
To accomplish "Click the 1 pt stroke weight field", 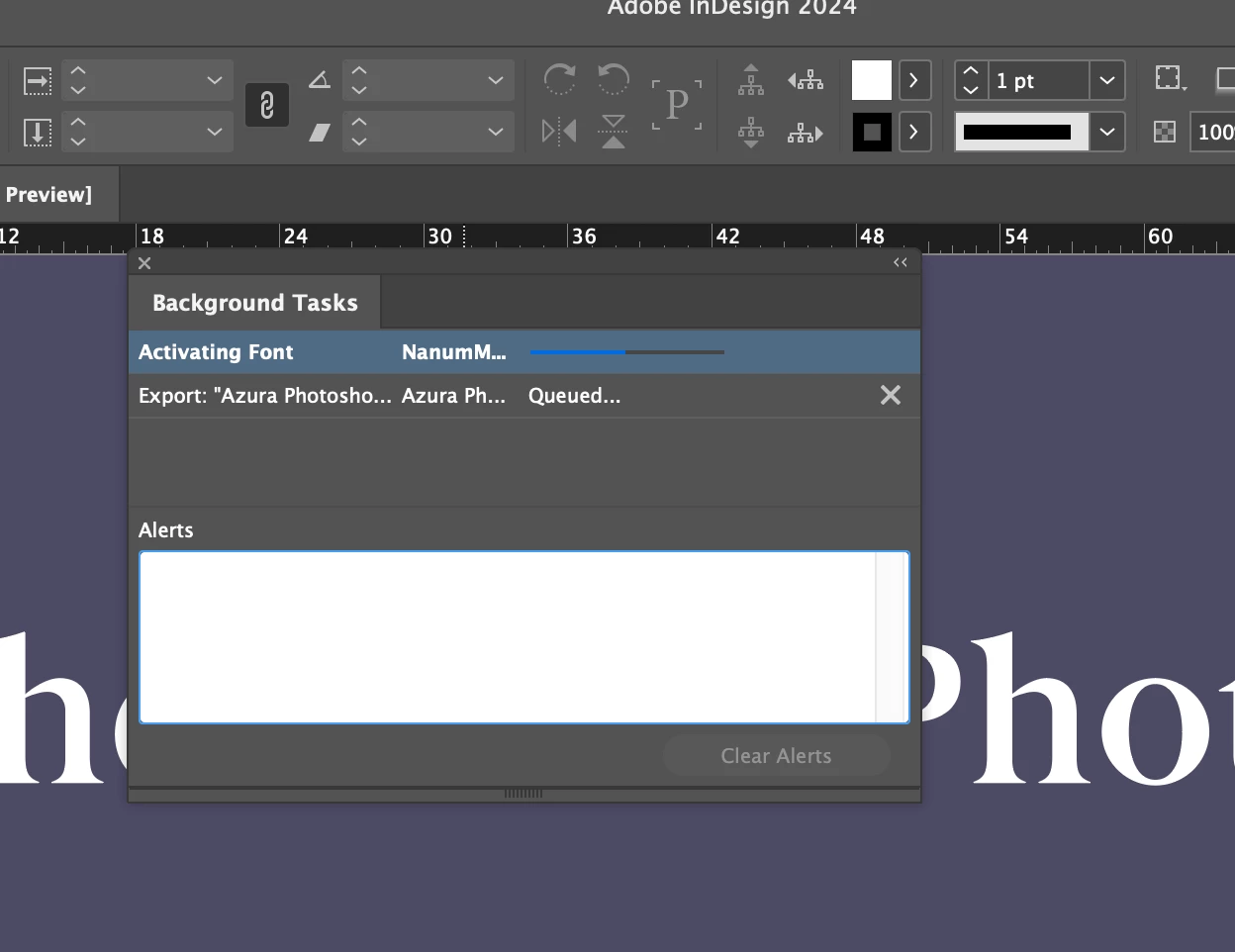I will click(1039, 80).
